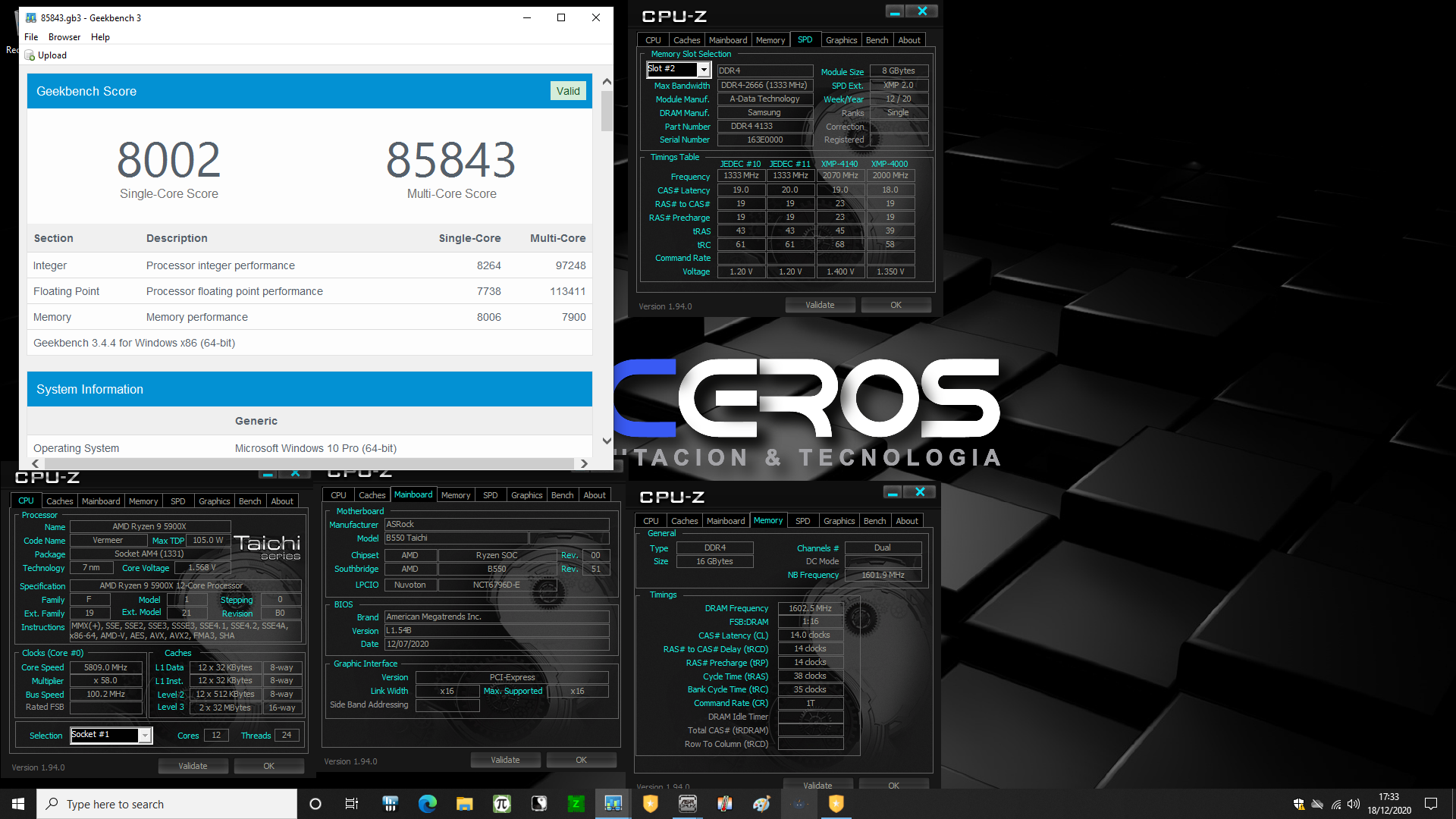Click the Geekbench horizontal scroll right arrow
Screen dimensions: 1456x819
(583, 463)
